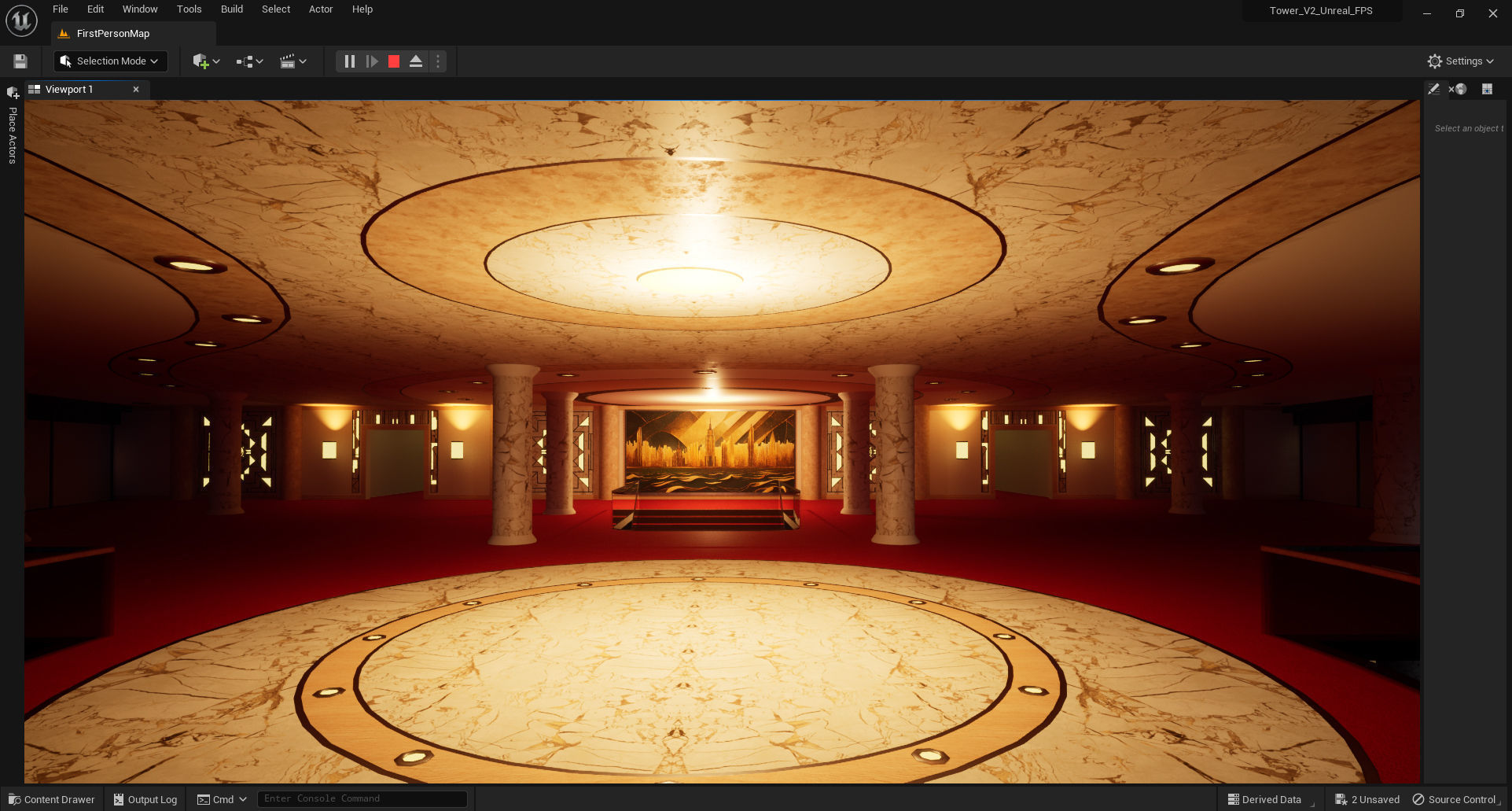Click the Tower_V2_Unreal_FPS project name

(1321, 11)
